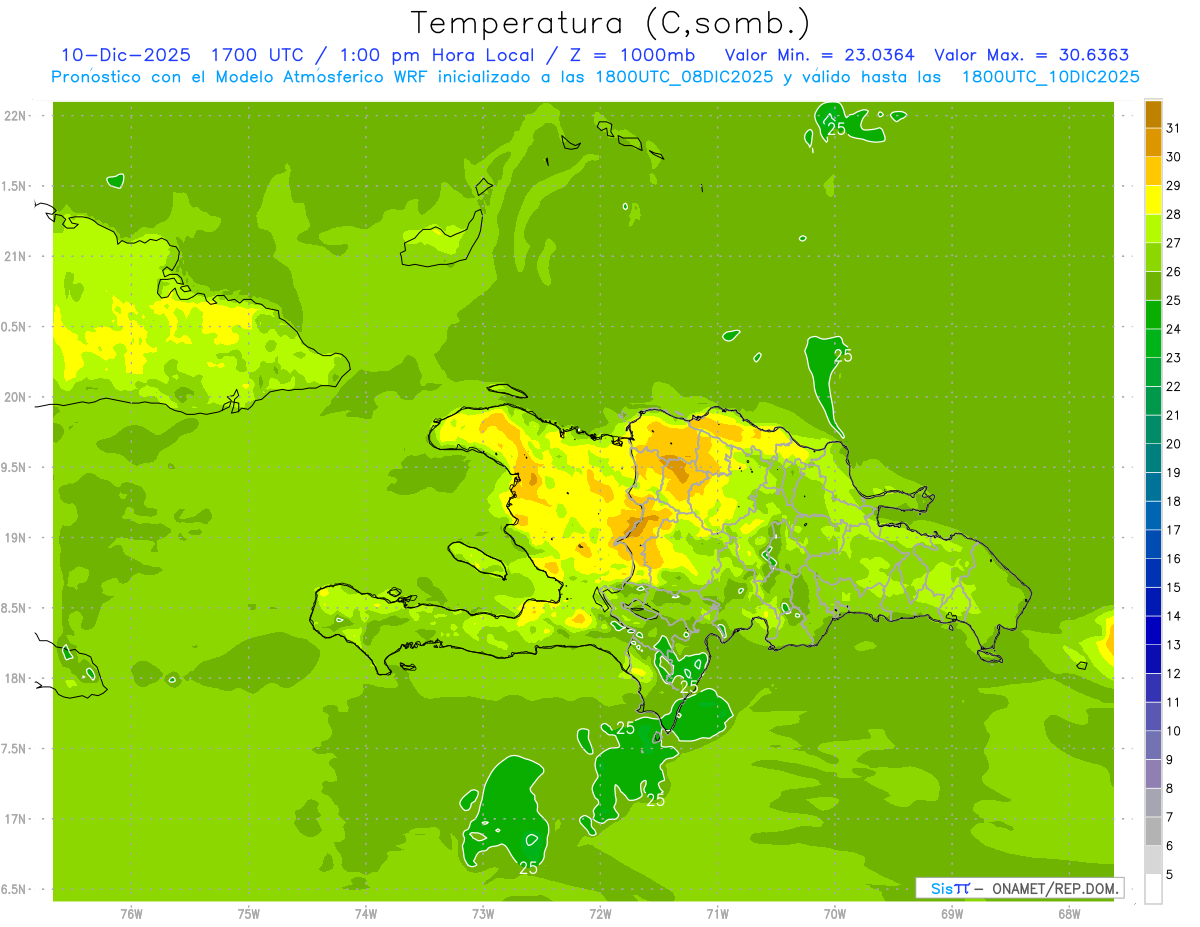Click the latitude axis label '9.5N'
Viewport: 1200px width, 927px height.
[x=14, y=467]
